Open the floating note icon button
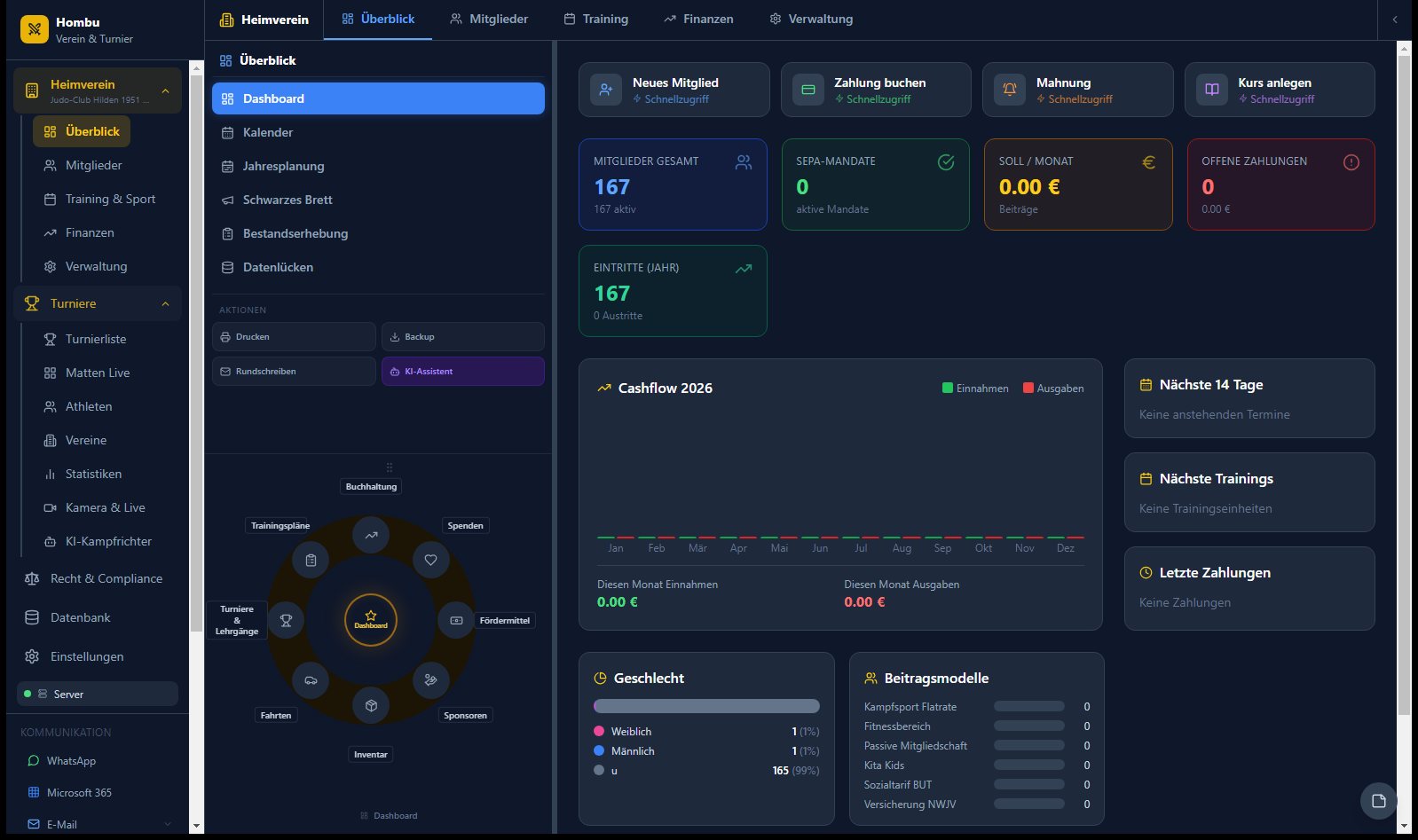The width and height of the screenshot is (1418, 840). pos(1378,801)
